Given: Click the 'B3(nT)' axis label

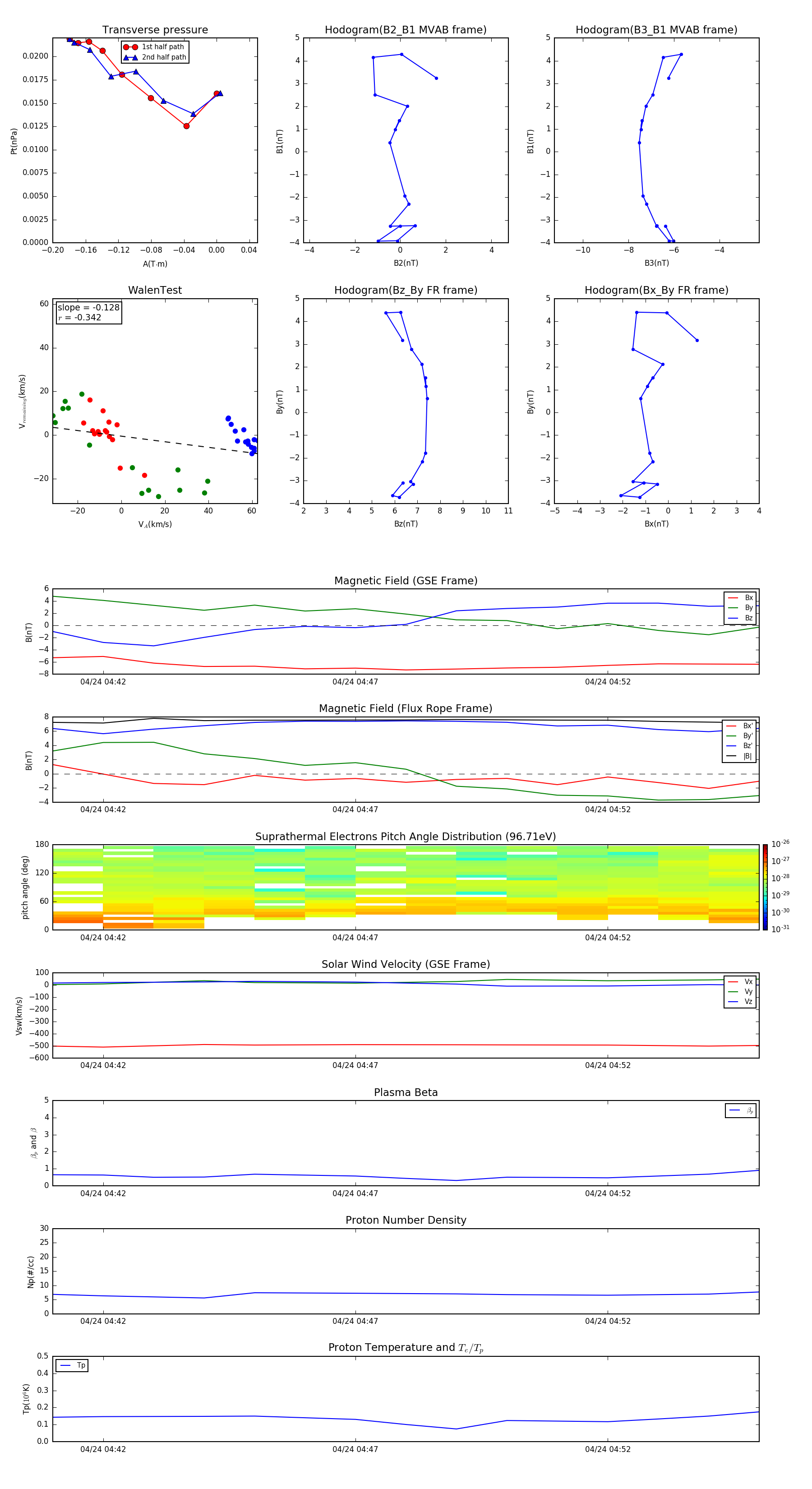Looking at the screenshot, I should [x=656, y=263].
